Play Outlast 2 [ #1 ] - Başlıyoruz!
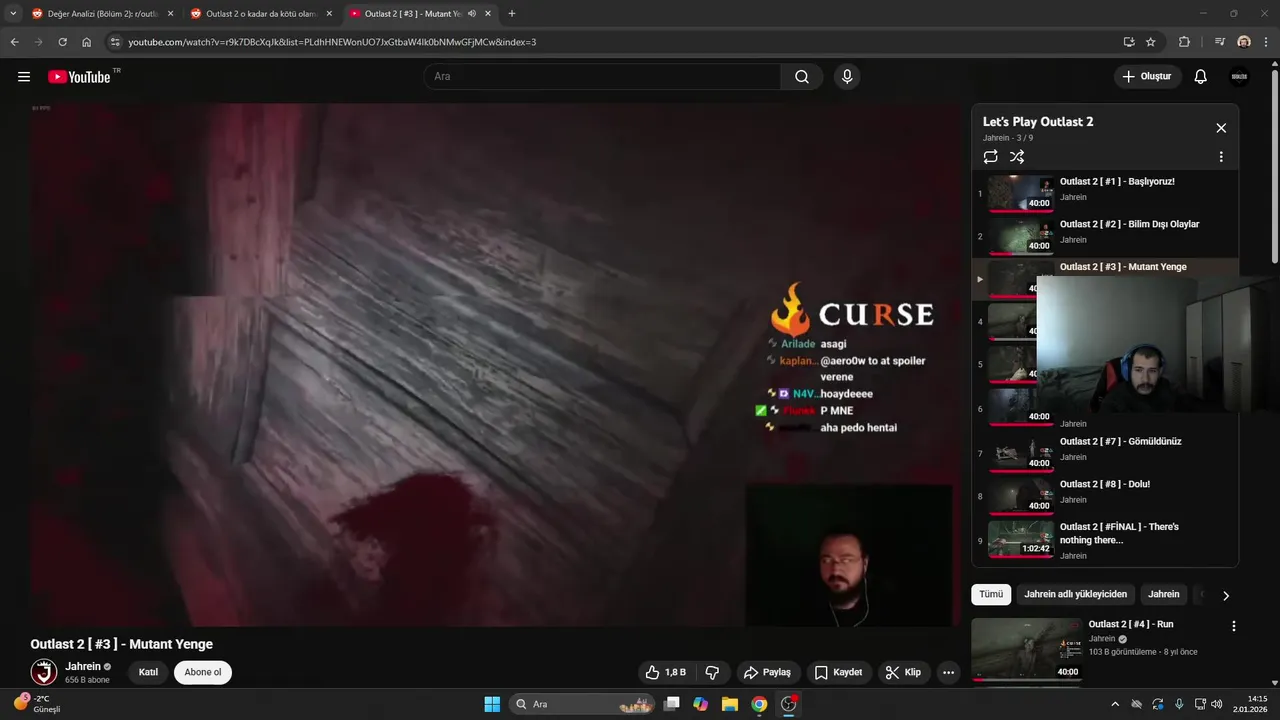1280x720 pixels. (x=1117, y=182)
